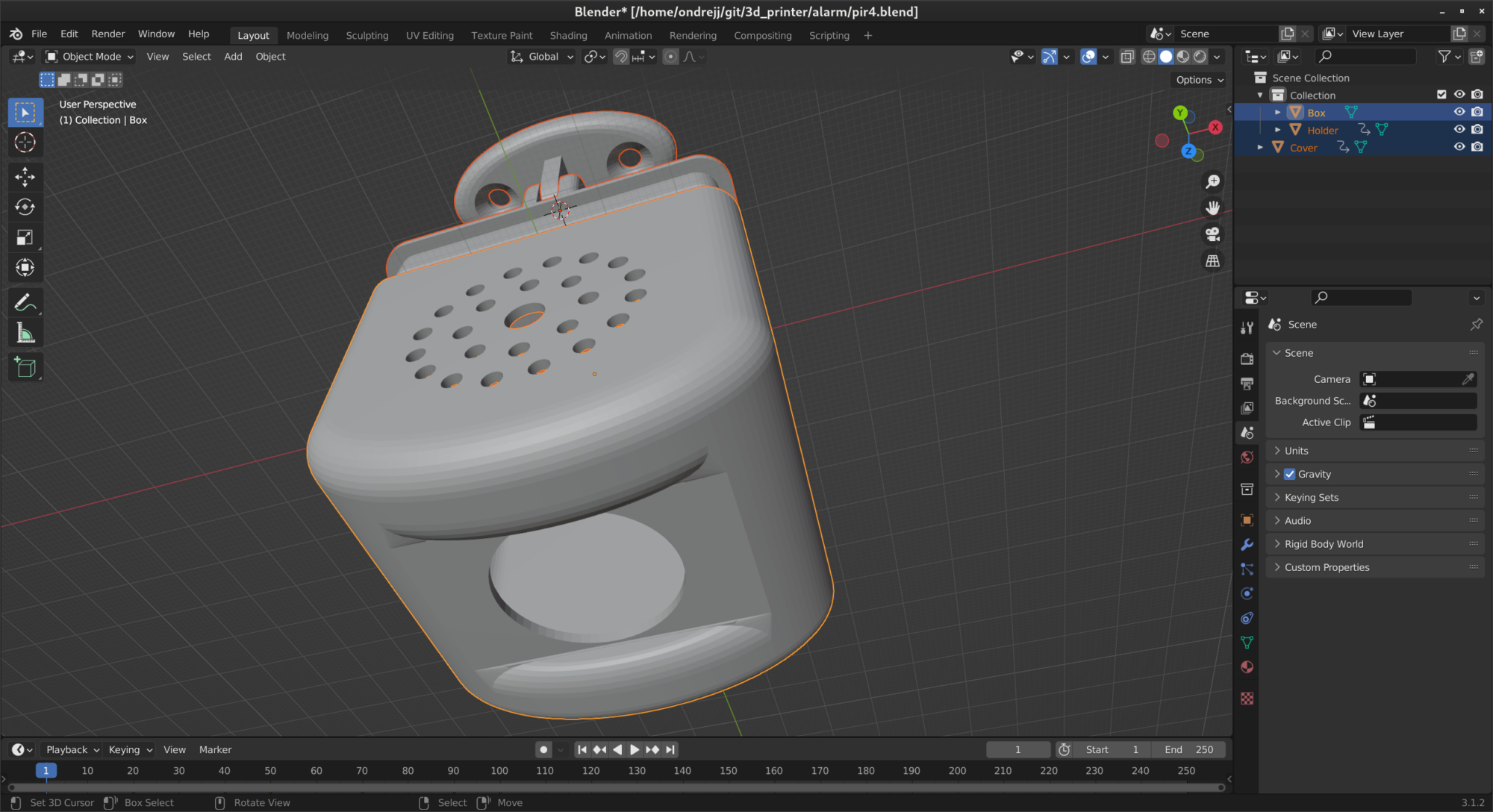Open the World properties tab
This screenshot has width=1493, height=812.
tap(1247, 457)
